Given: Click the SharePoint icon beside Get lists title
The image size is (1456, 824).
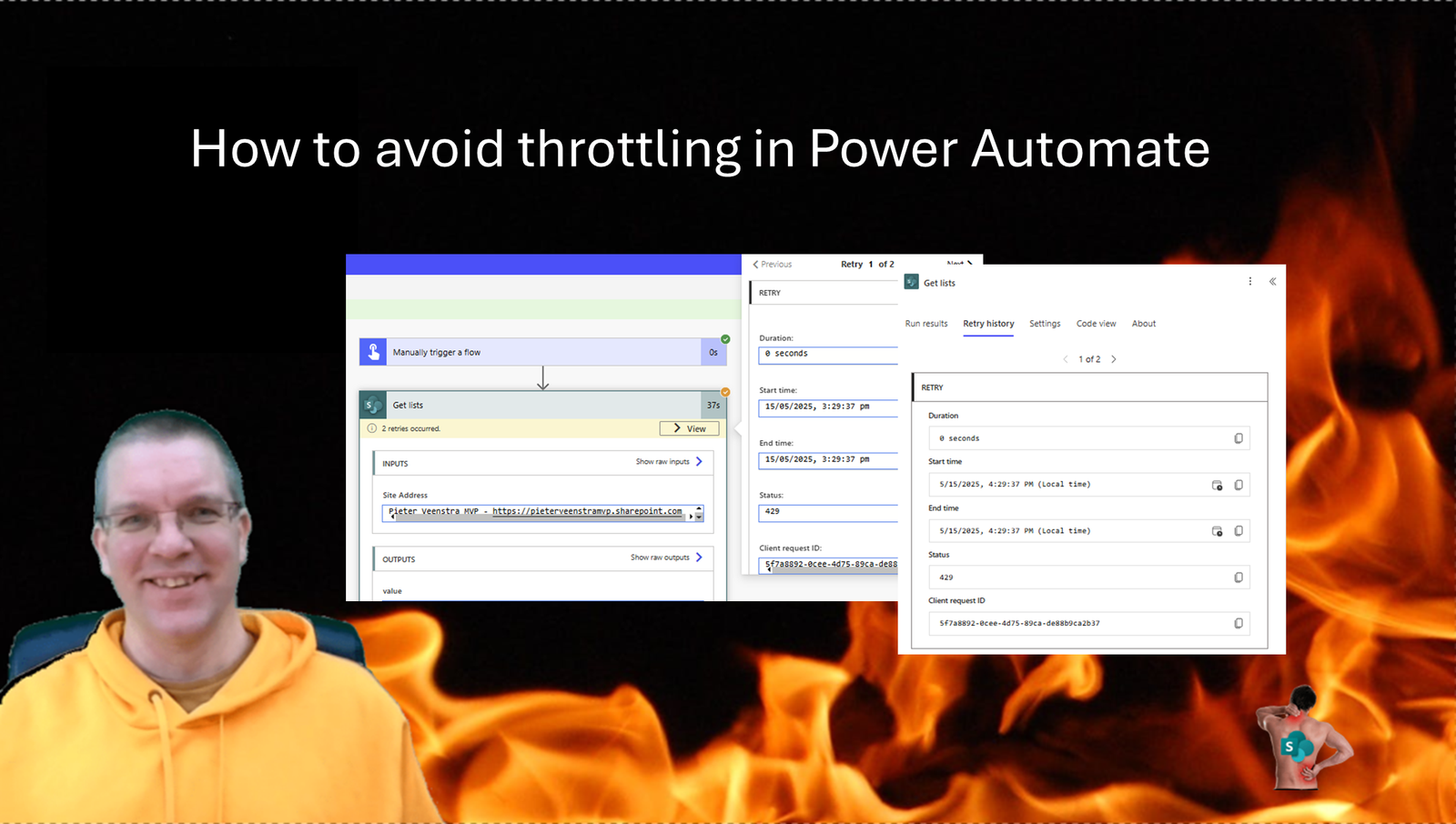Looking at the screenshot, I should 912,282.
